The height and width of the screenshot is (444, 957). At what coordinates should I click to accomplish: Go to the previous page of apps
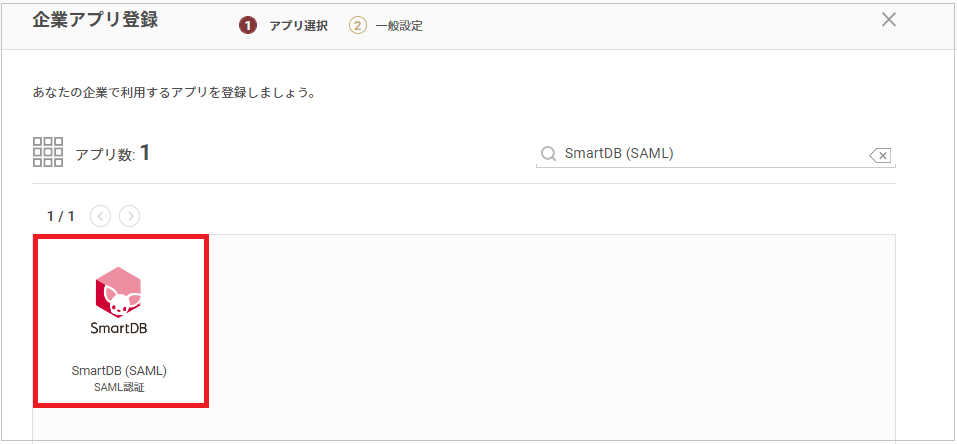click(x=100, y=215)
